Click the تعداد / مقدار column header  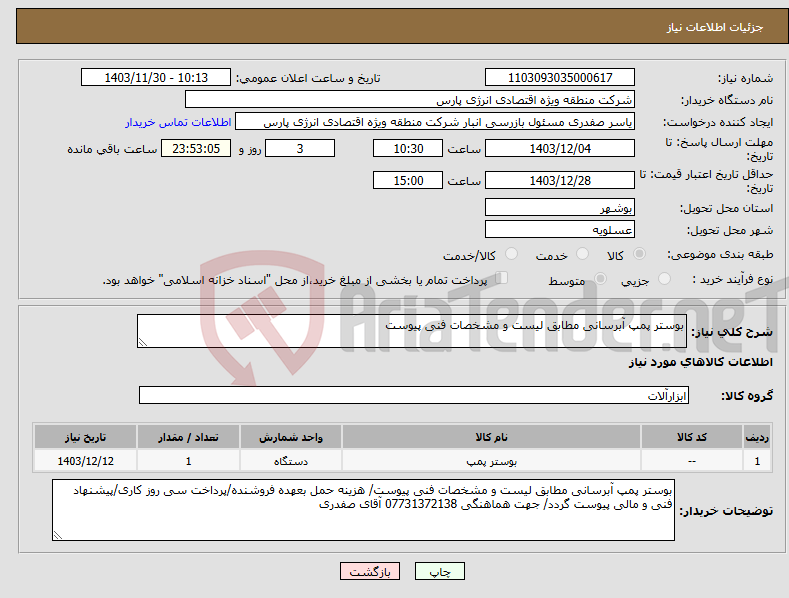(x=188, y=437)
